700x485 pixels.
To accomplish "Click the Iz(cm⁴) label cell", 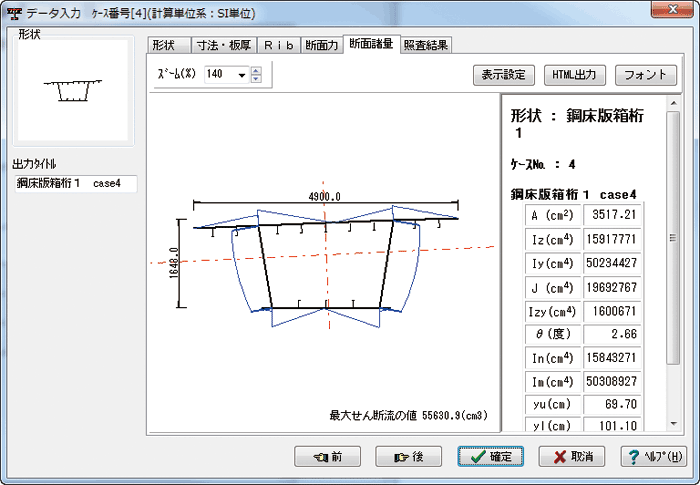I will click(x=553, y=239).
